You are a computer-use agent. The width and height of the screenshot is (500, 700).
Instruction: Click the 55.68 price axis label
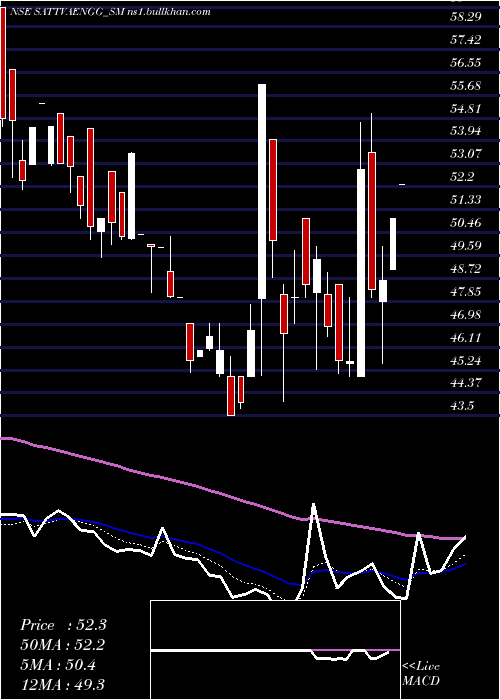pos(466,85)
